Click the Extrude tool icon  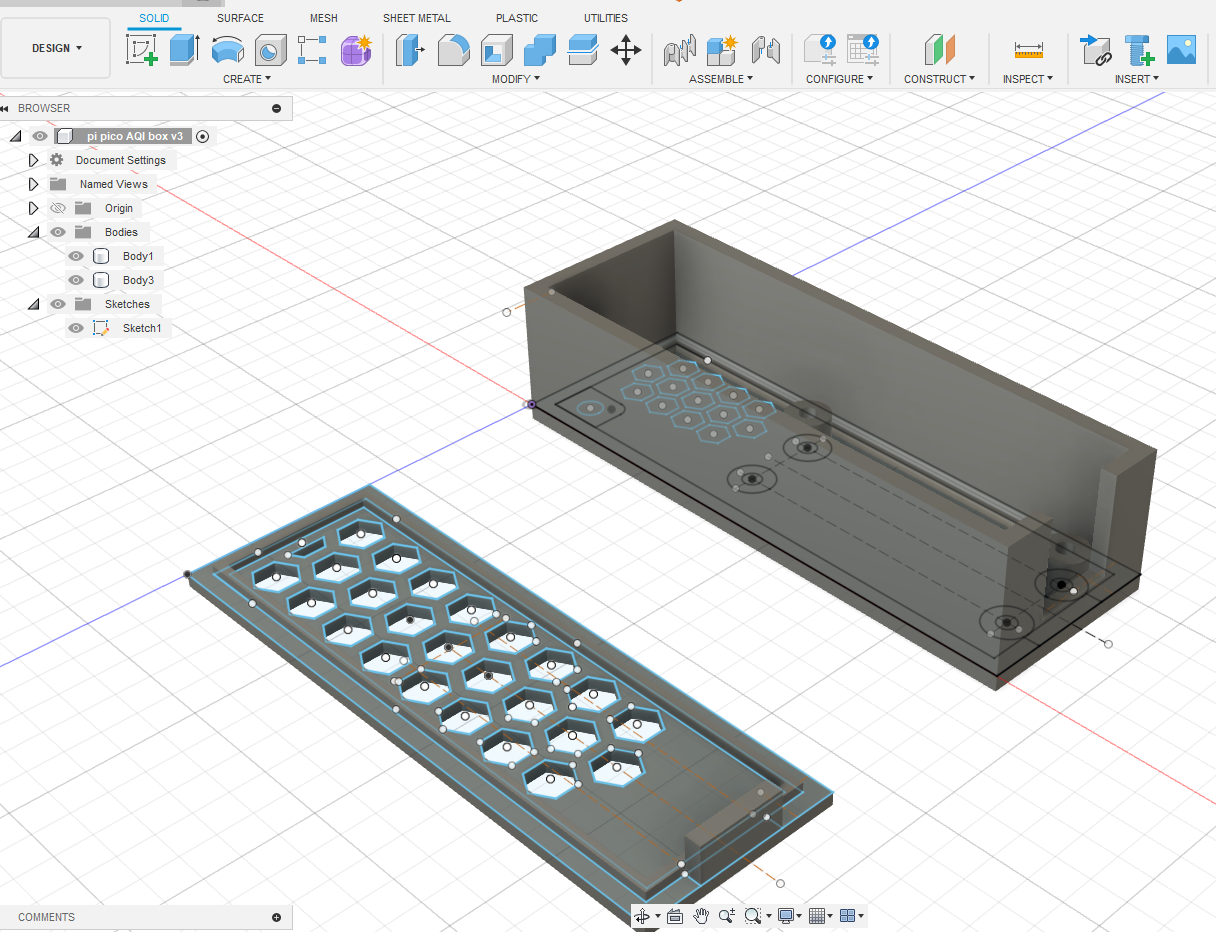[x=185, y=50]
